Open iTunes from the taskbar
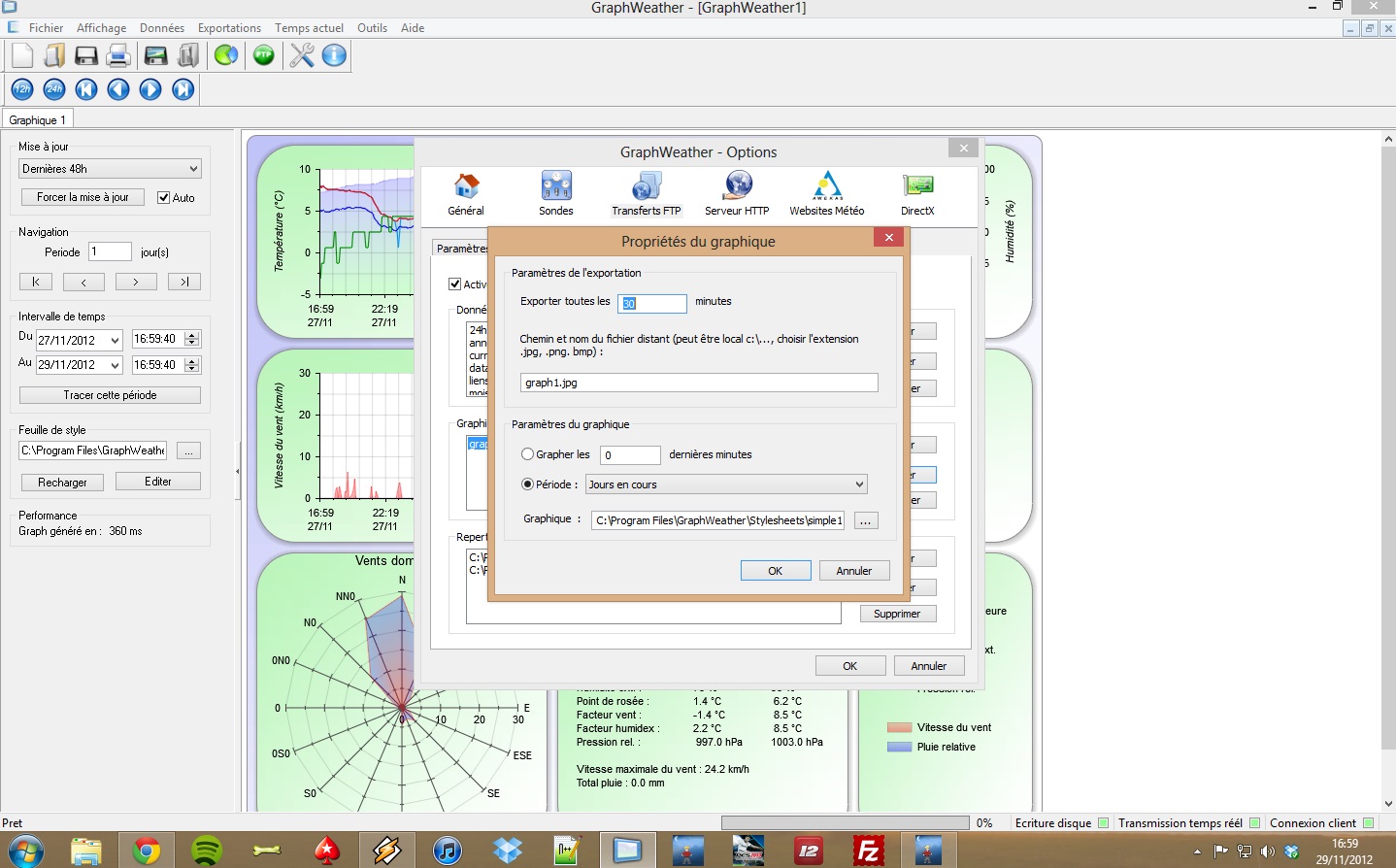 coord(447,851)
